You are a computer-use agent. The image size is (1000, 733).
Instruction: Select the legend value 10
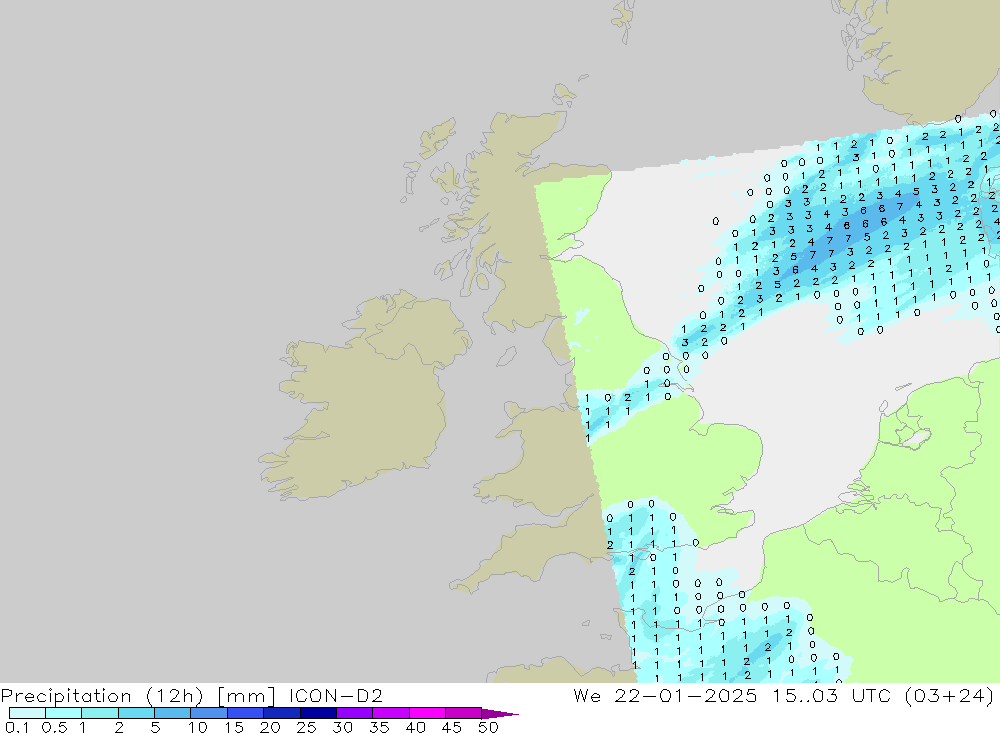coord(198,727)
